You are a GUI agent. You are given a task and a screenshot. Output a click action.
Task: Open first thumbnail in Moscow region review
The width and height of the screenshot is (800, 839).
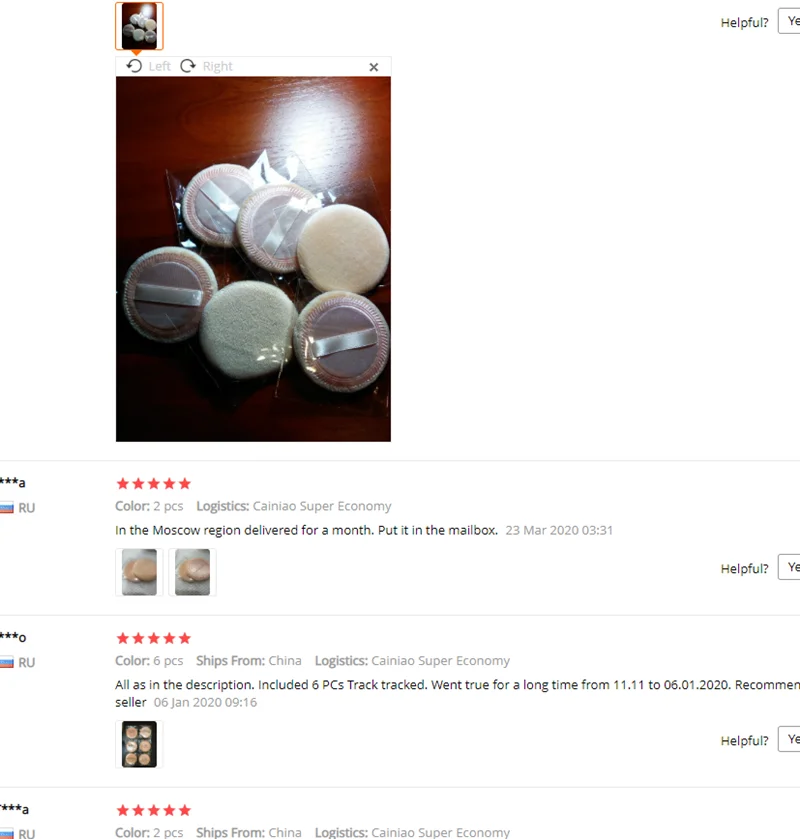click(139, 572)
